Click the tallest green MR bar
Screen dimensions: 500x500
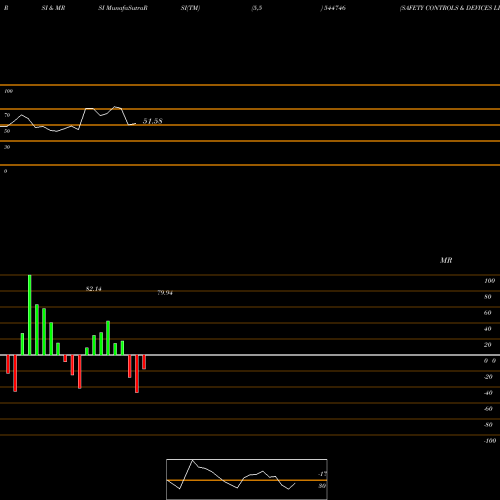tap(30, 315)
